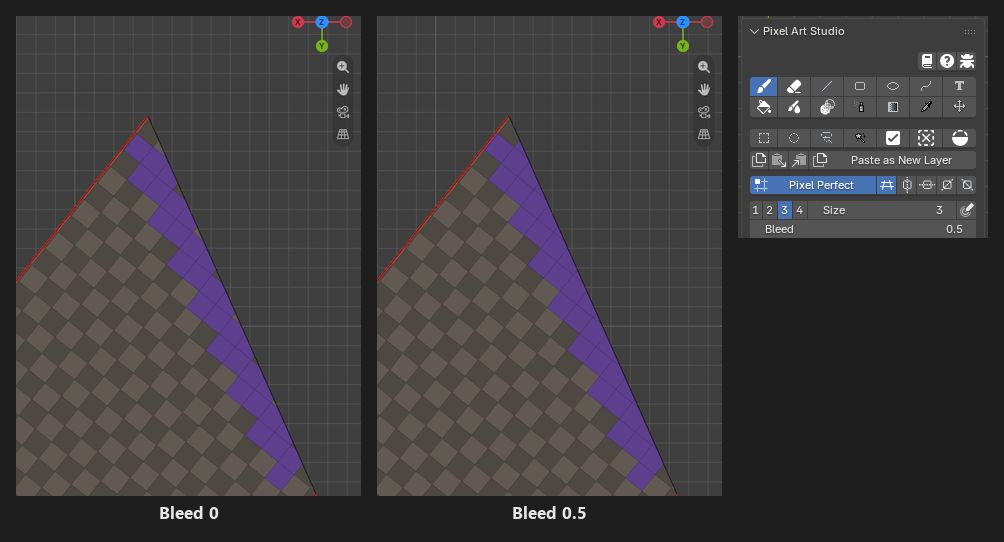The width and height of the screenshot is (1004, 542).
Task: Select the ellipse shape tool
Action: [x=893, y=86]
